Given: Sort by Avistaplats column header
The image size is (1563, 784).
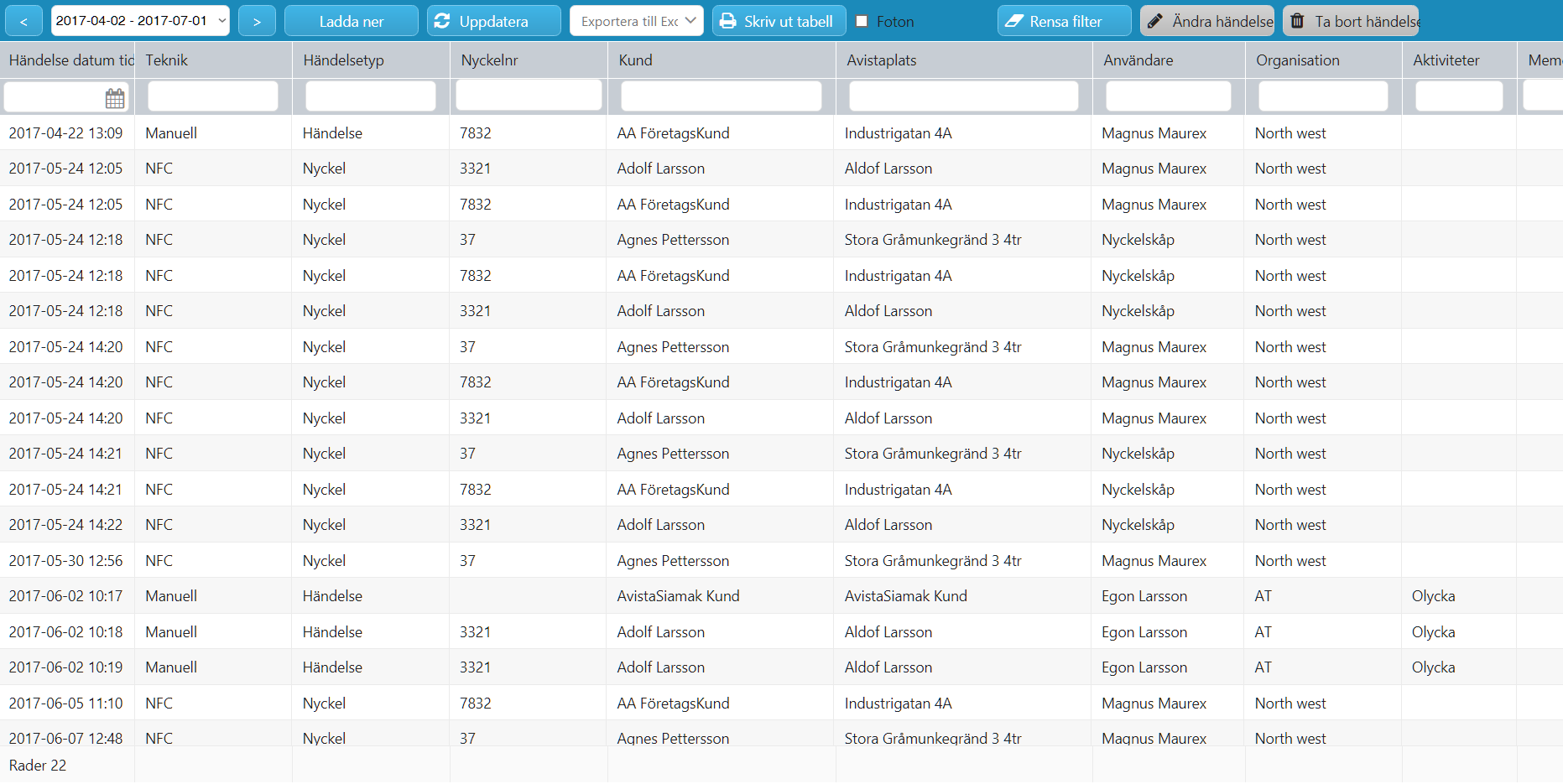Looking at the screenshot, I should click(x=964, y=60).
